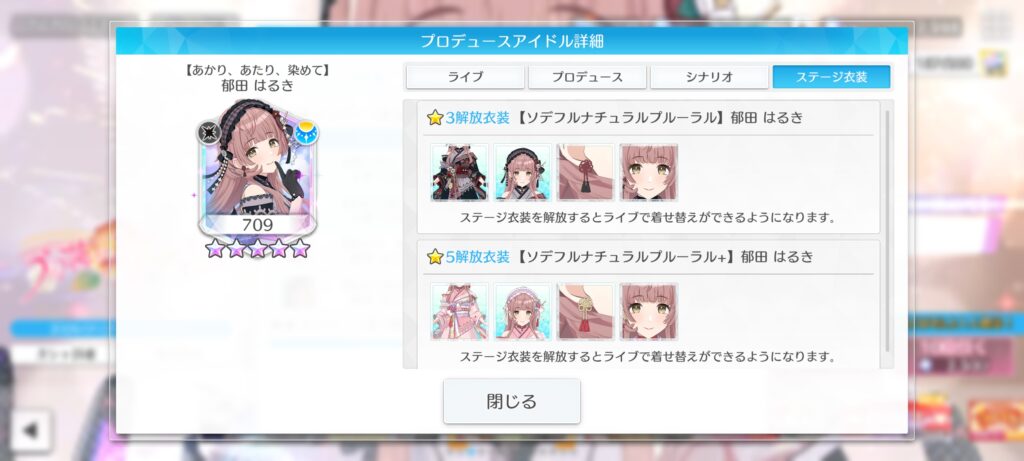Click the 閉じる button
Screen dimensions: 1024x461
(512, 401)
